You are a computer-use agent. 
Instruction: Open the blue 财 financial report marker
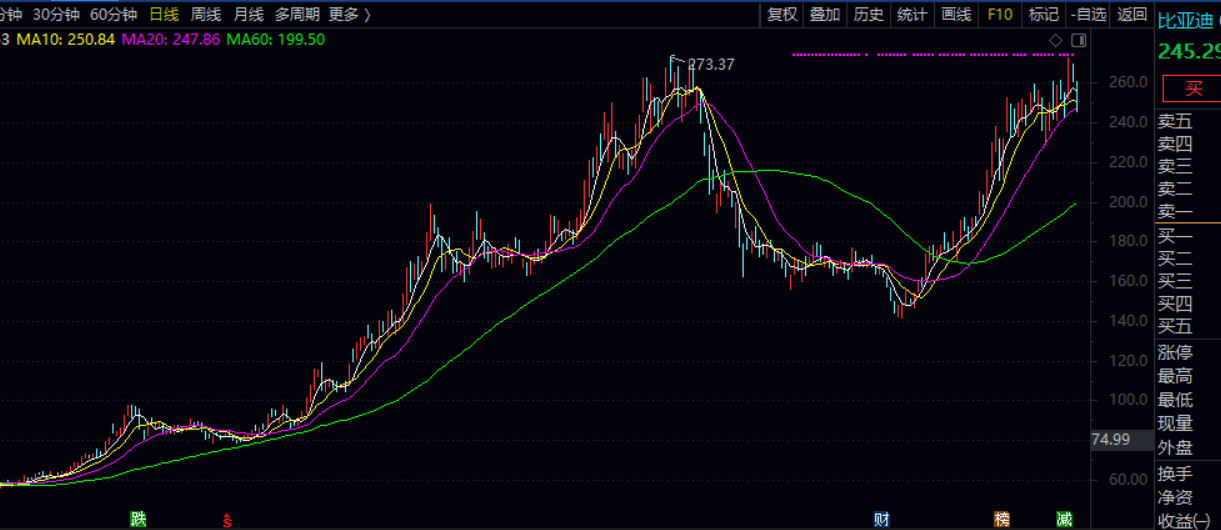tap(882, 518)
